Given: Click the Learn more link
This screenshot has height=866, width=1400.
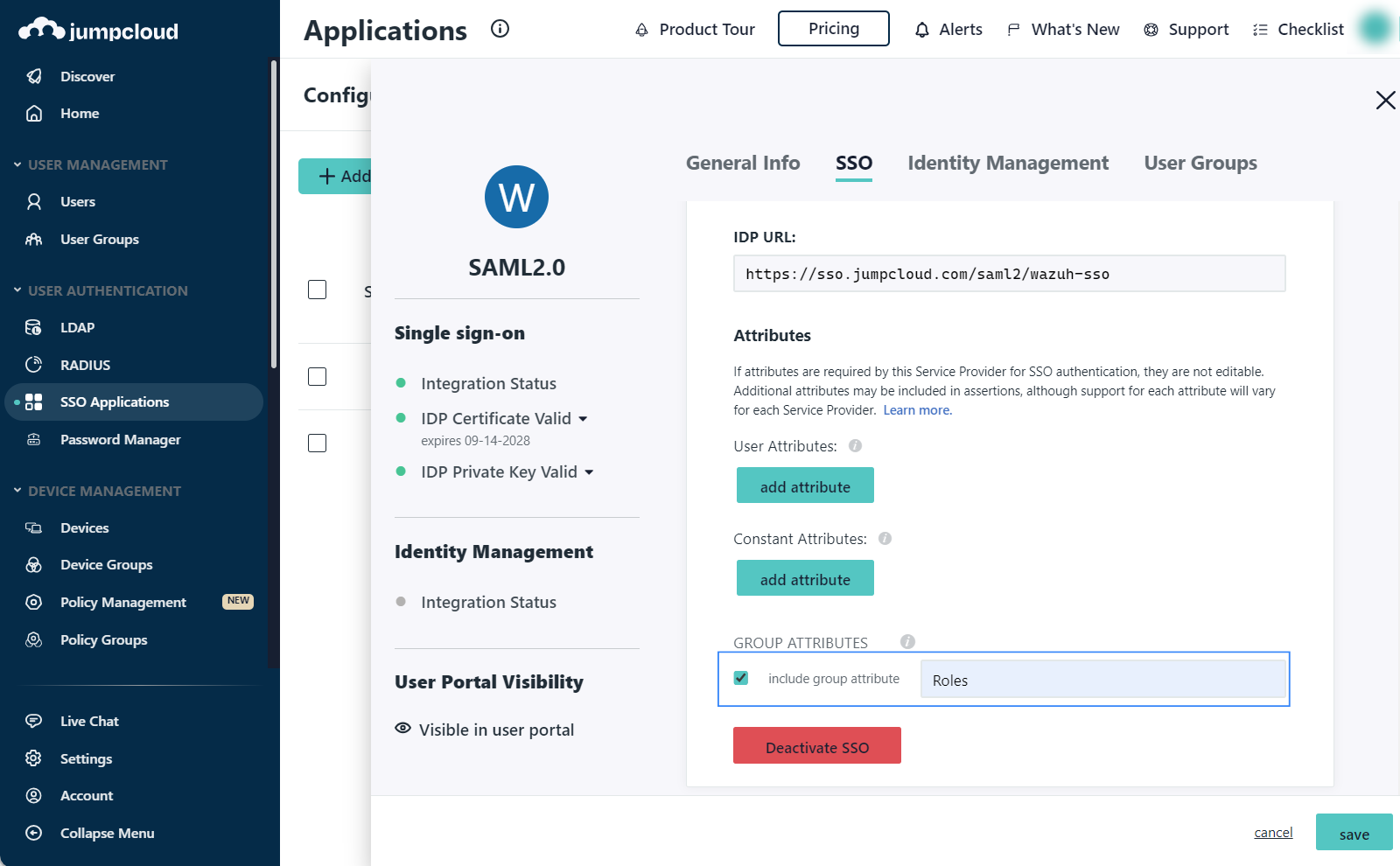Looking at the screenshot, I should [x=917, y=410].
